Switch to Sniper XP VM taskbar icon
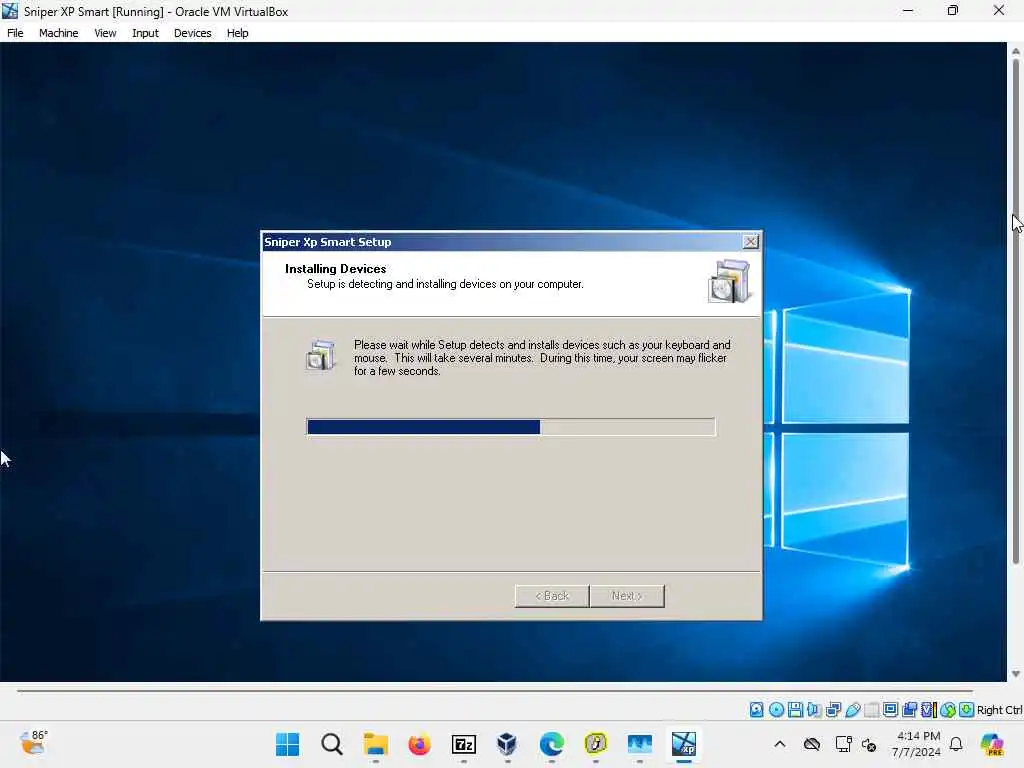Image resolution: width=1024 pixels, height=768 pixels. pos(684,744)
